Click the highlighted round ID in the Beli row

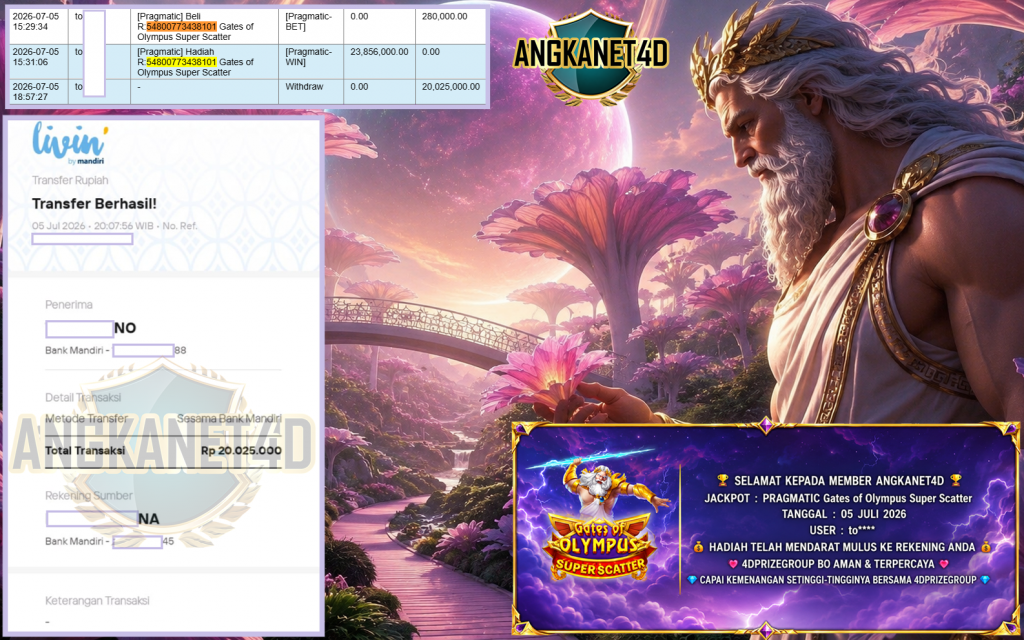click(x=182, y=27)
